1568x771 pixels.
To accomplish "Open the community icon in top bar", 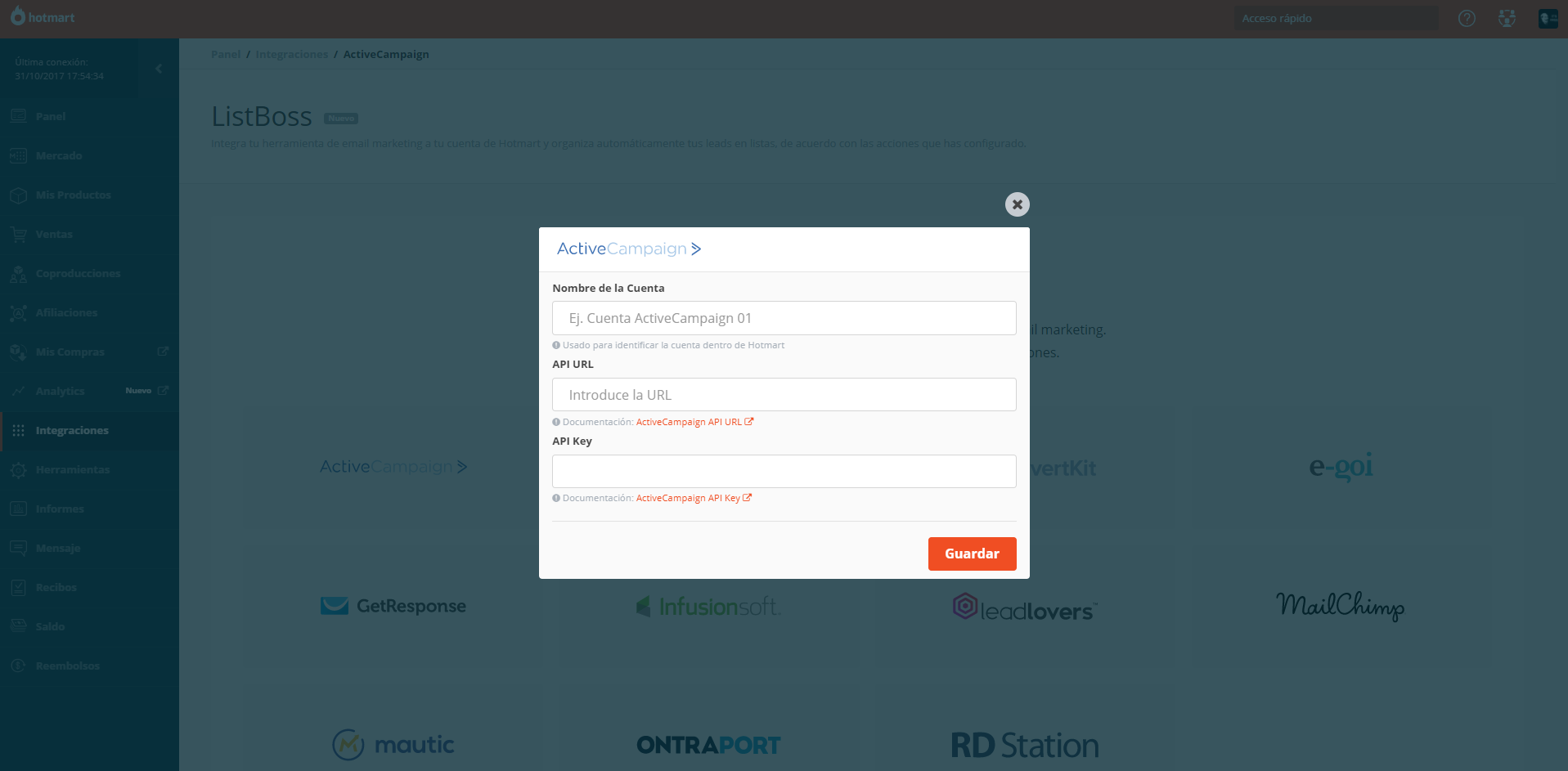I will (1507, 18).
